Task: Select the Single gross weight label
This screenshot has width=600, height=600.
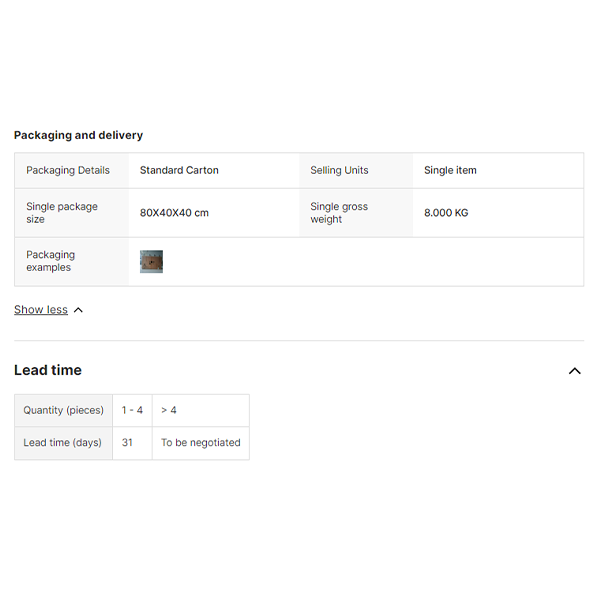Action: pyautogui.click(x=339, y=213)
